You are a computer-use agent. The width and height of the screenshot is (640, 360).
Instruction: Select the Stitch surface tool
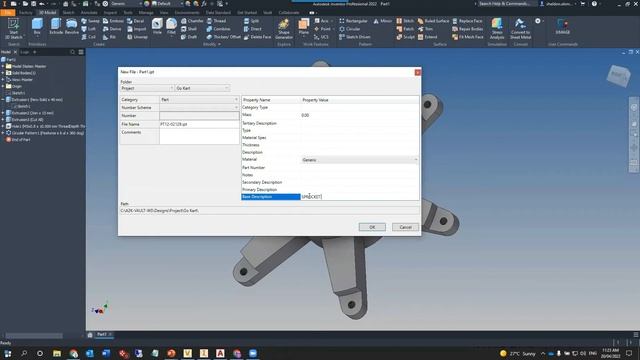[405, 21]
